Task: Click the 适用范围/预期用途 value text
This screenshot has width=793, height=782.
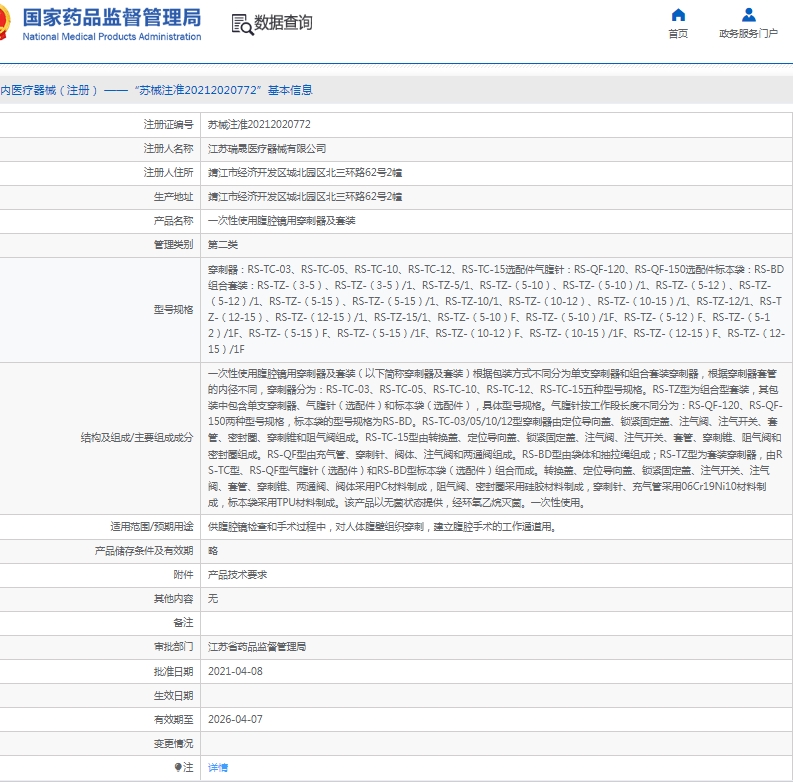Action: point(382,527)
